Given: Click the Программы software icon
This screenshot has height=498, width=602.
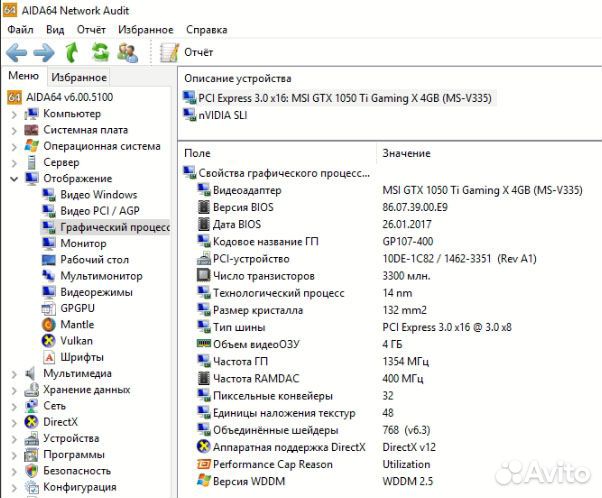Looking at the screenshot, I should pos(31,455).
